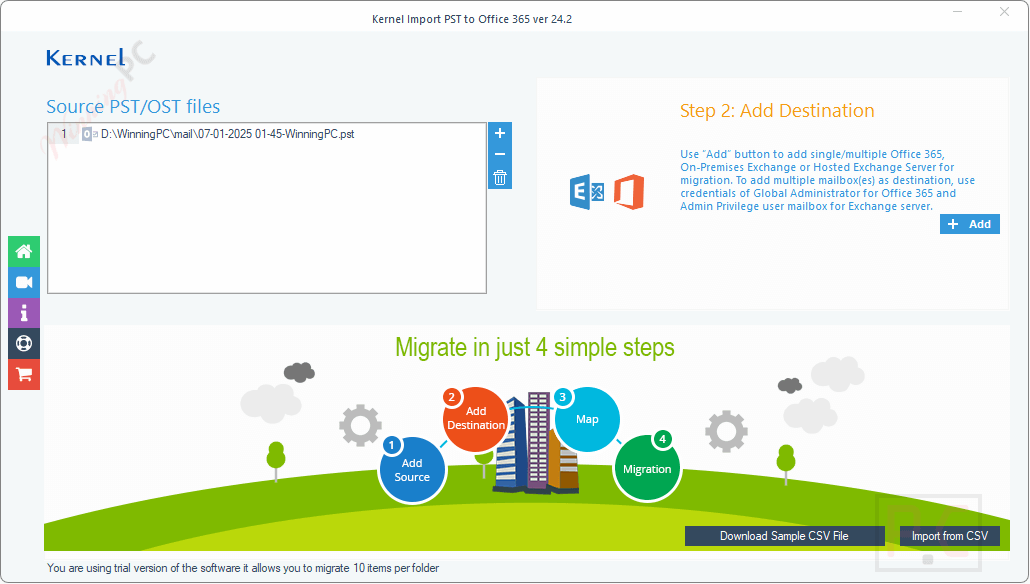
Task: Click the Map step 3 circle
Action: point(587,419)
